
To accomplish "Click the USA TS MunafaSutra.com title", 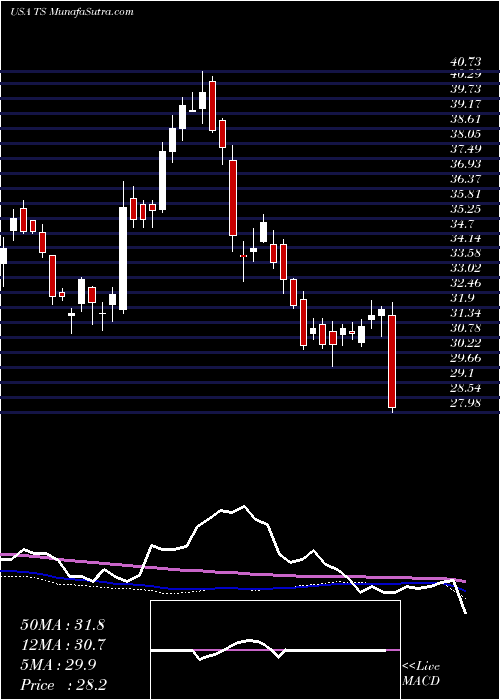I will pyautogui.click(x=72, y=12).
